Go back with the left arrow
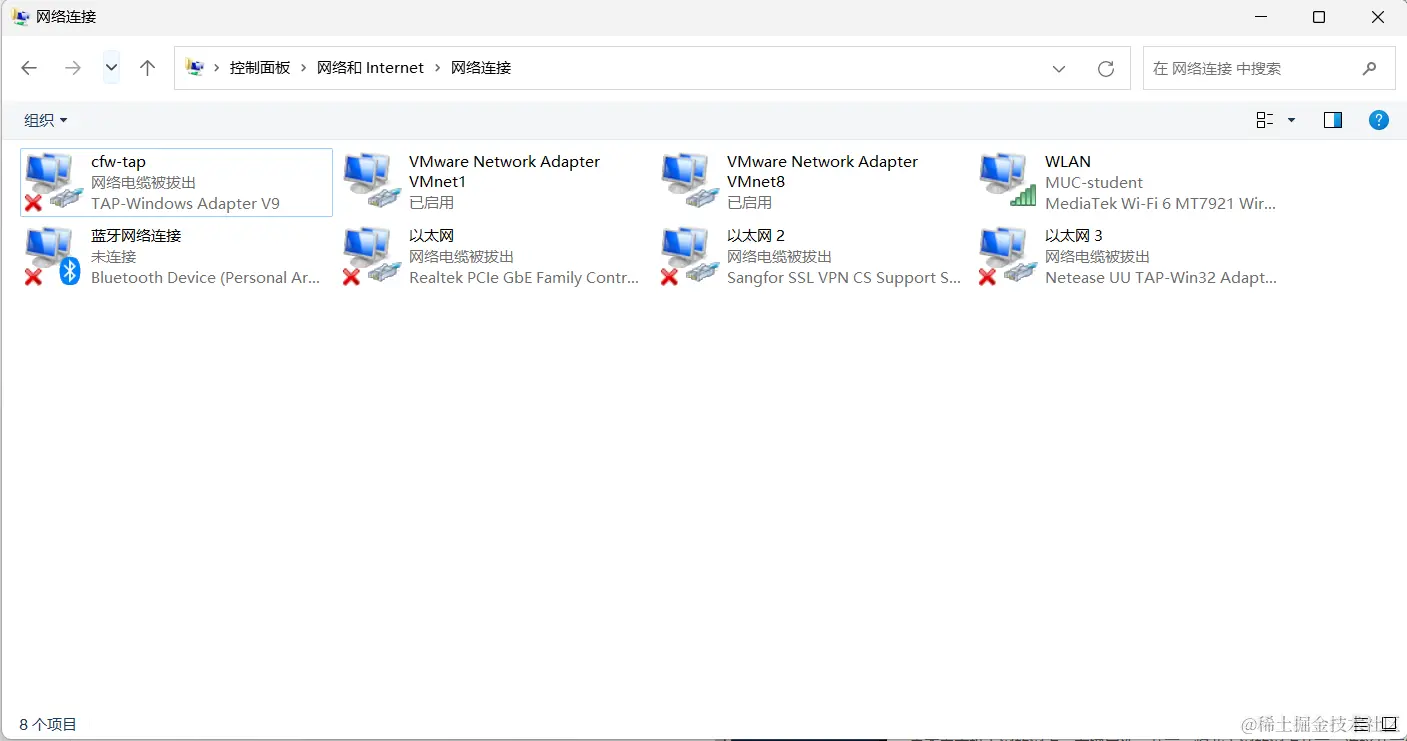 [29, 68]
